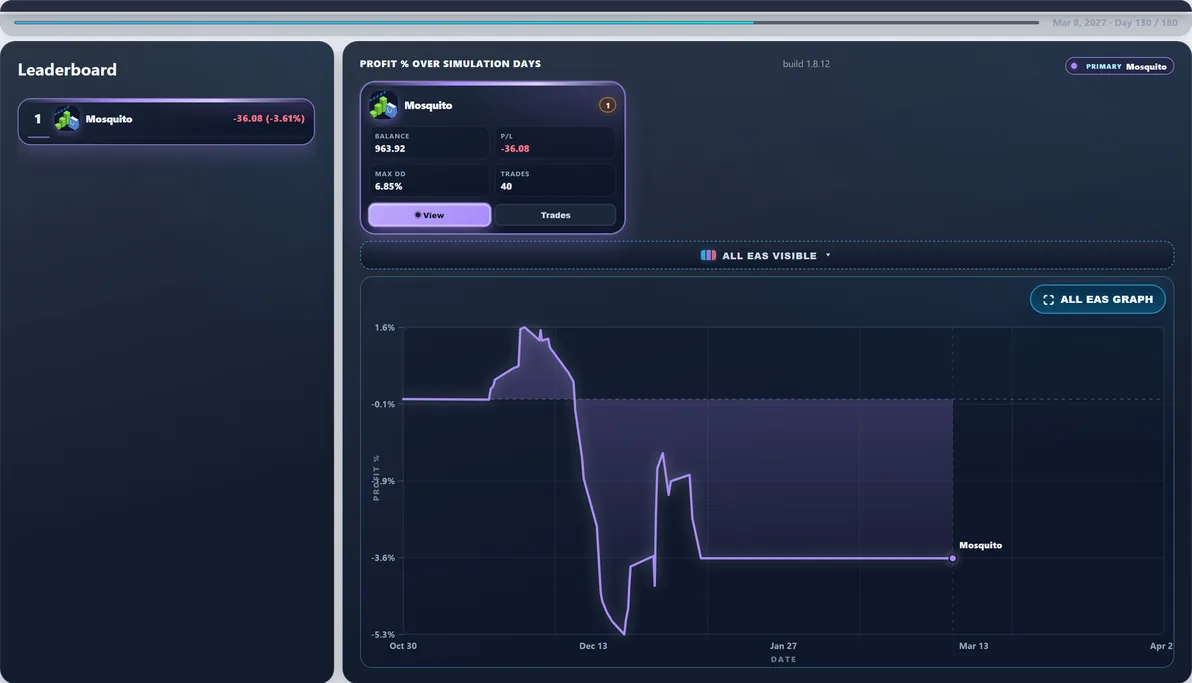Expand the All EAs Visible dropdown
Viewport: 1192px width, 683px height.
coord(766,256)
